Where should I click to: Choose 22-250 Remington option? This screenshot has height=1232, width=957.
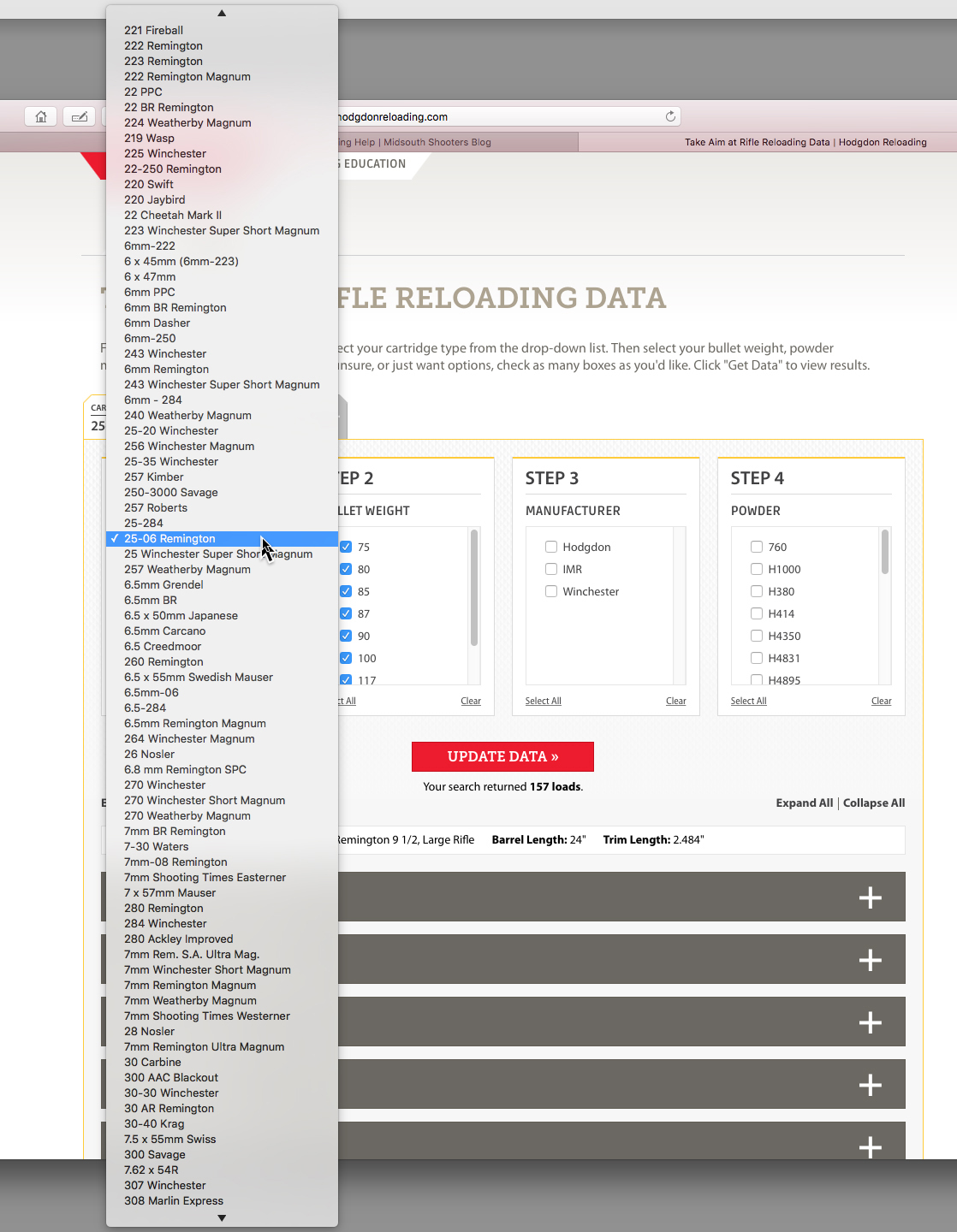pyautogui.click(x=222, y=169)
